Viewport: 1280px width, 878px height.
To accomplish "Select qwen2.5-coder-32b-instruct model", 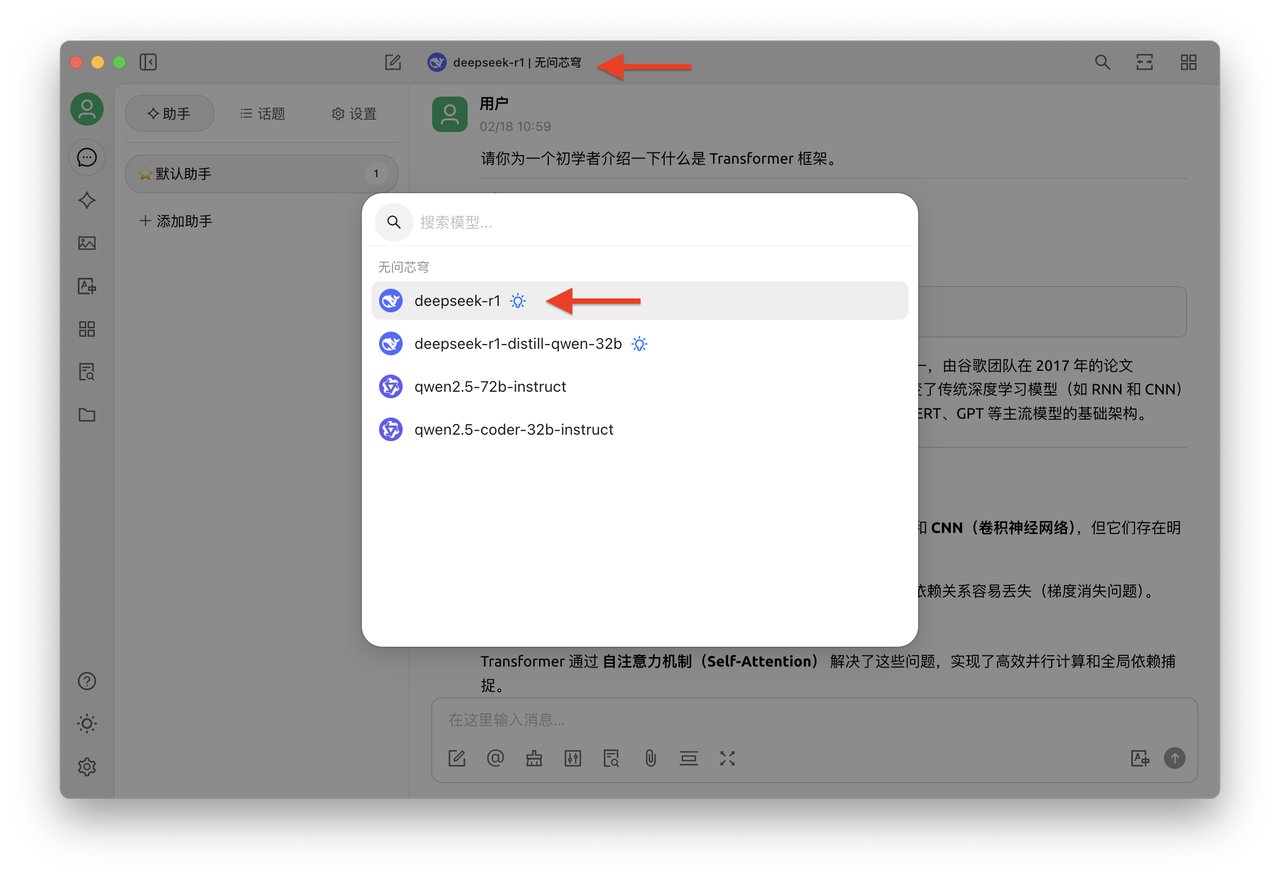I will (x=513, y=430).
